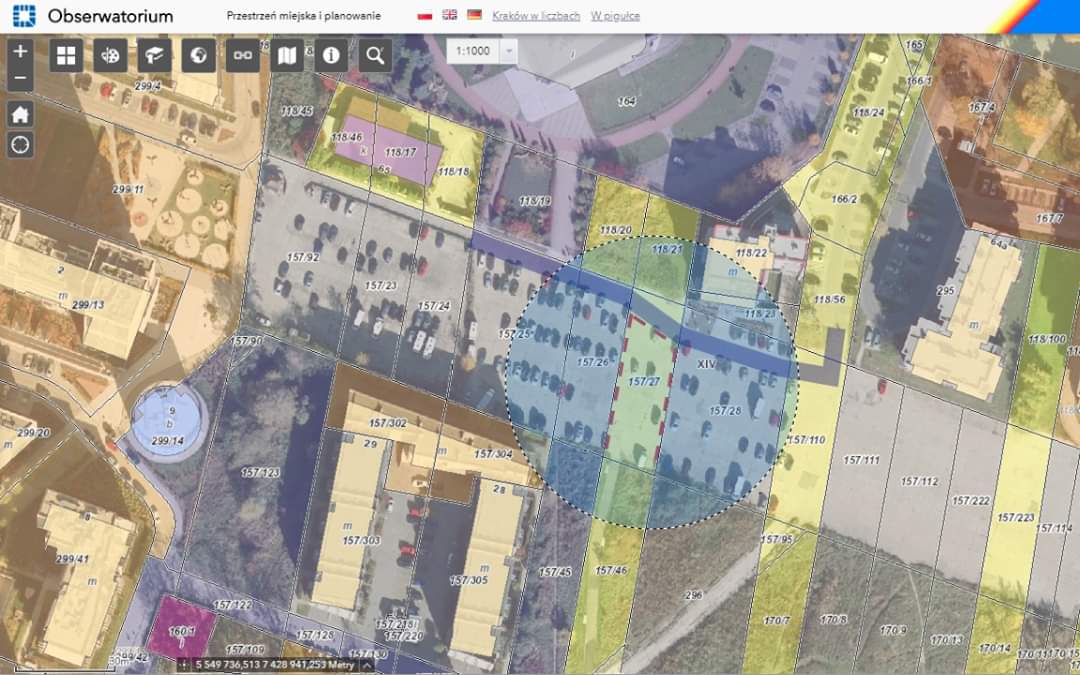Click parcel label 118/20
1080x675 pixels.
pos(616,230)
